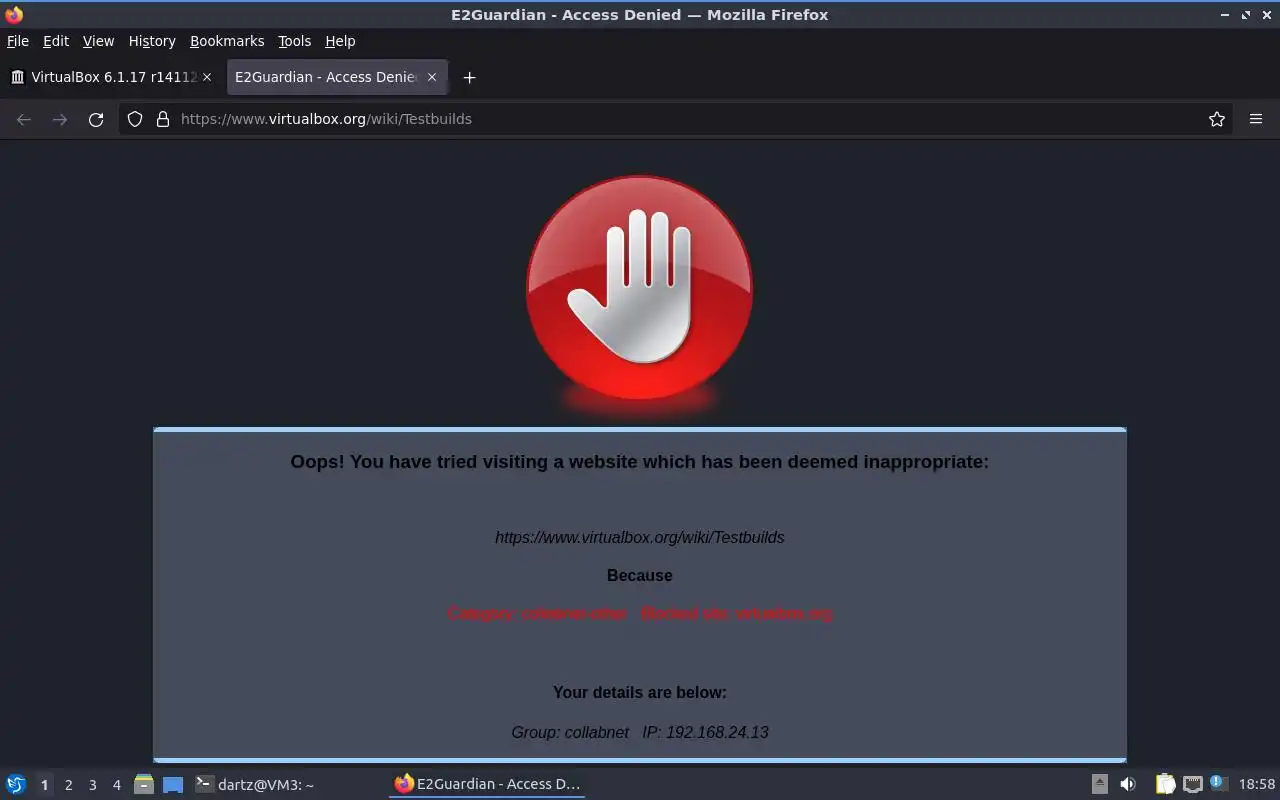
Task: Click the blocked URL text on page
Action: click(640, 537)
